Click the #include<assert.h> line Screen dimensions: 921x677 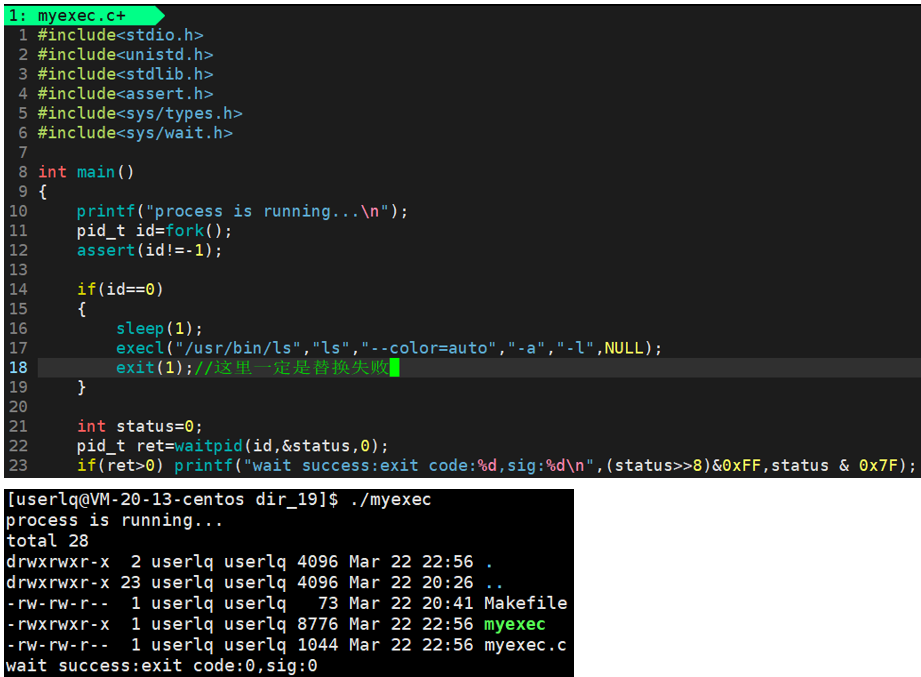point(125,94)
